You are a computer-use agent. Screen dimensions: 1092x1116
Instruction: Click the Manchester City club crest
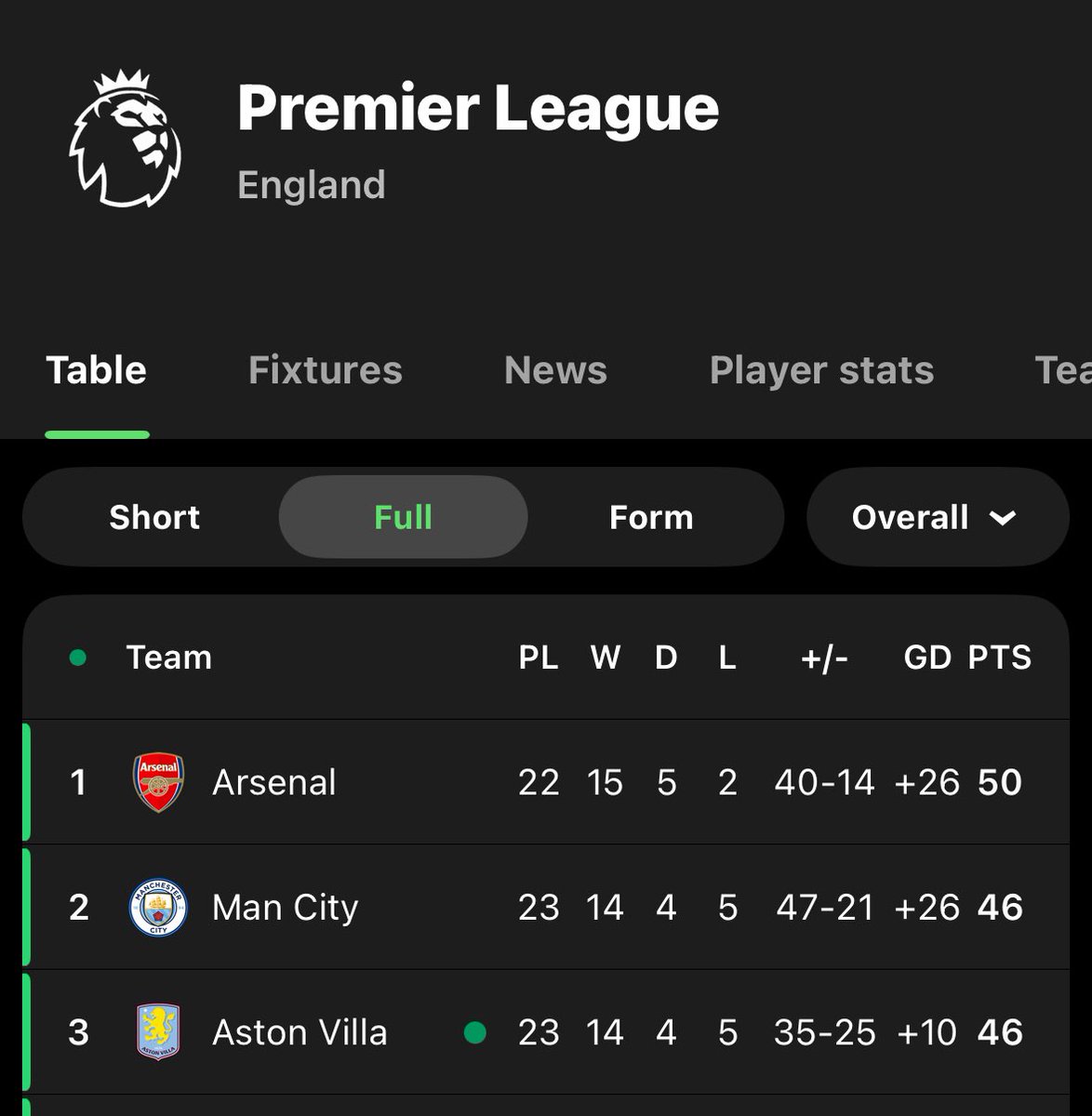158,908
